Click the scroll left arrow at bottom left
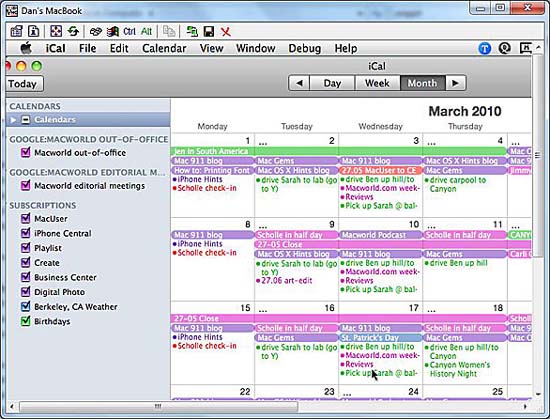This screenshot has width=550, height=419. click(x=12, y=407)
